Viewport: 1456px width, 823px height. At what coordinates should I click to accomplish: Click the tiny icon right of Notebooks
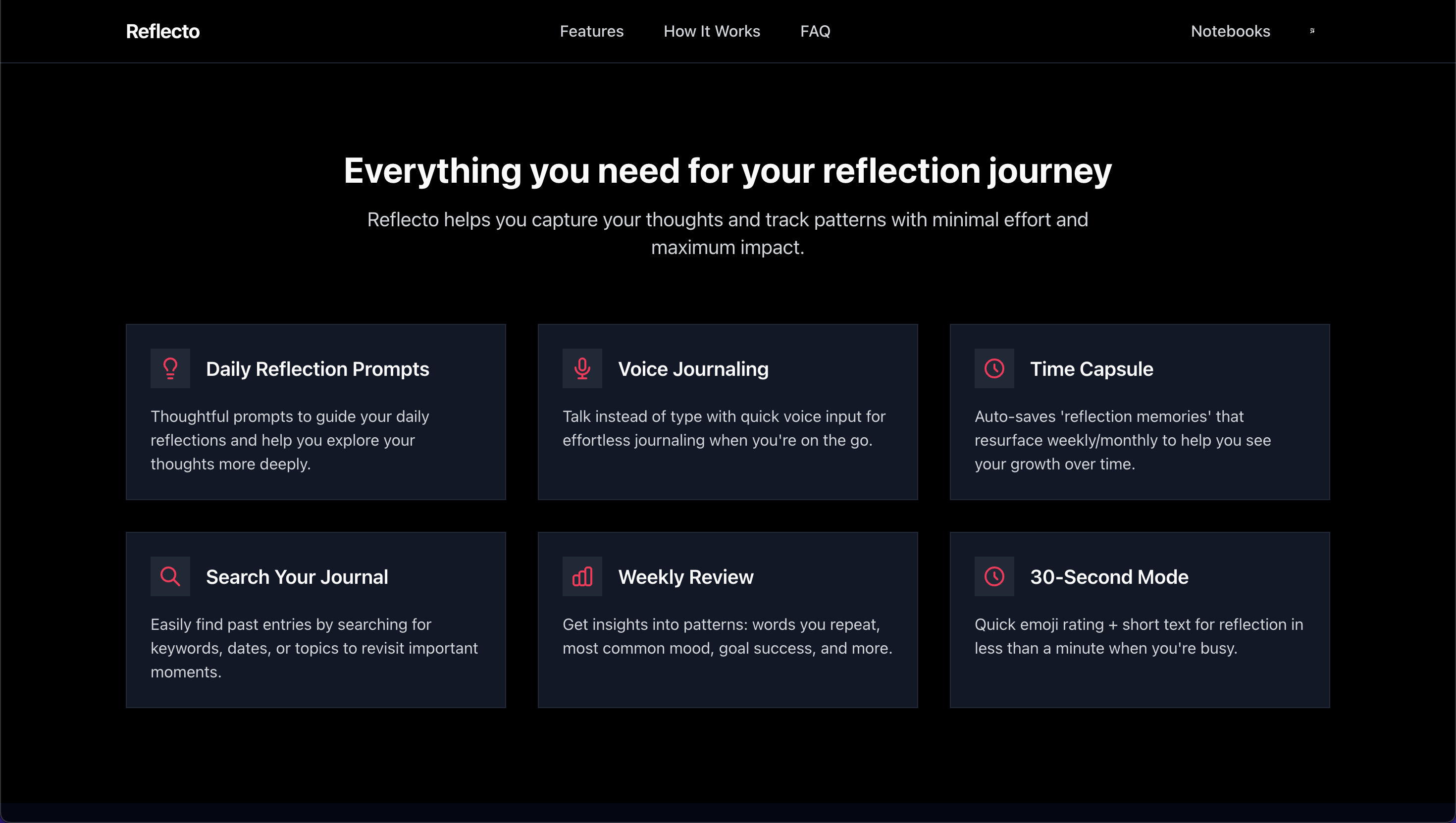click(1312, 31)
